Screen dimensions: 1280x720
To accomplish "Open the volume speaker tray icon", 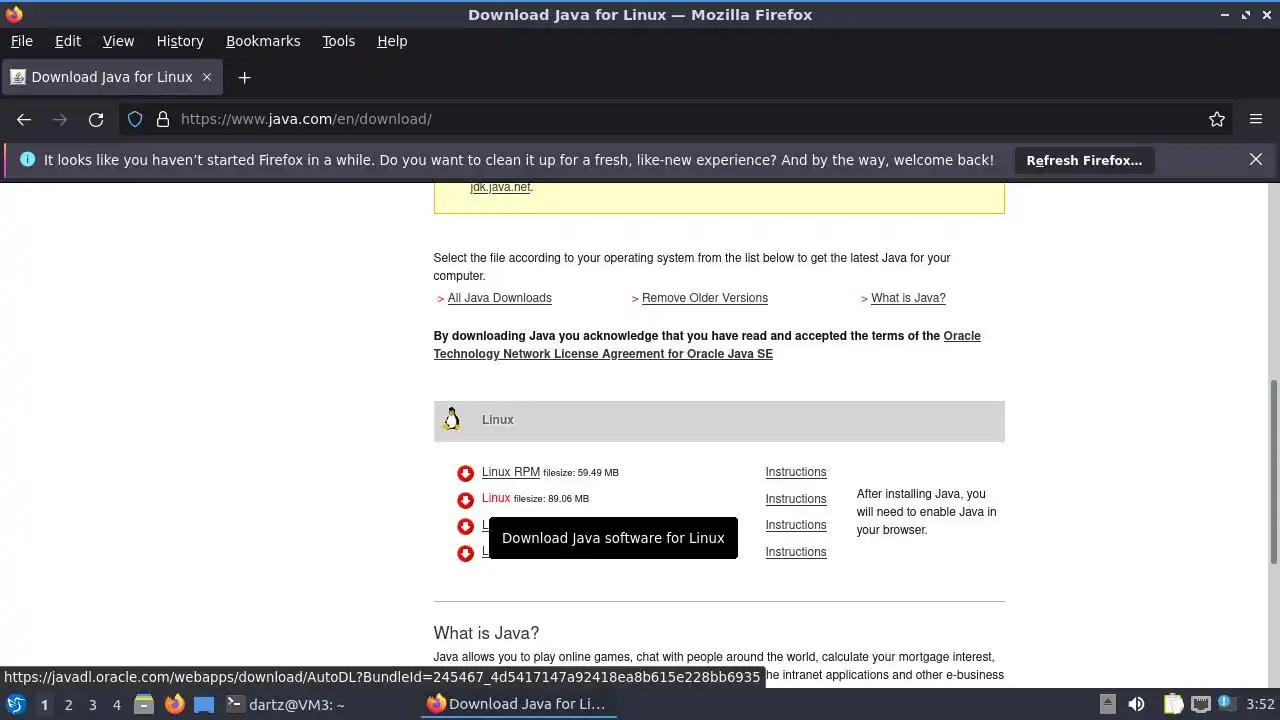I will coord(1136,704).
